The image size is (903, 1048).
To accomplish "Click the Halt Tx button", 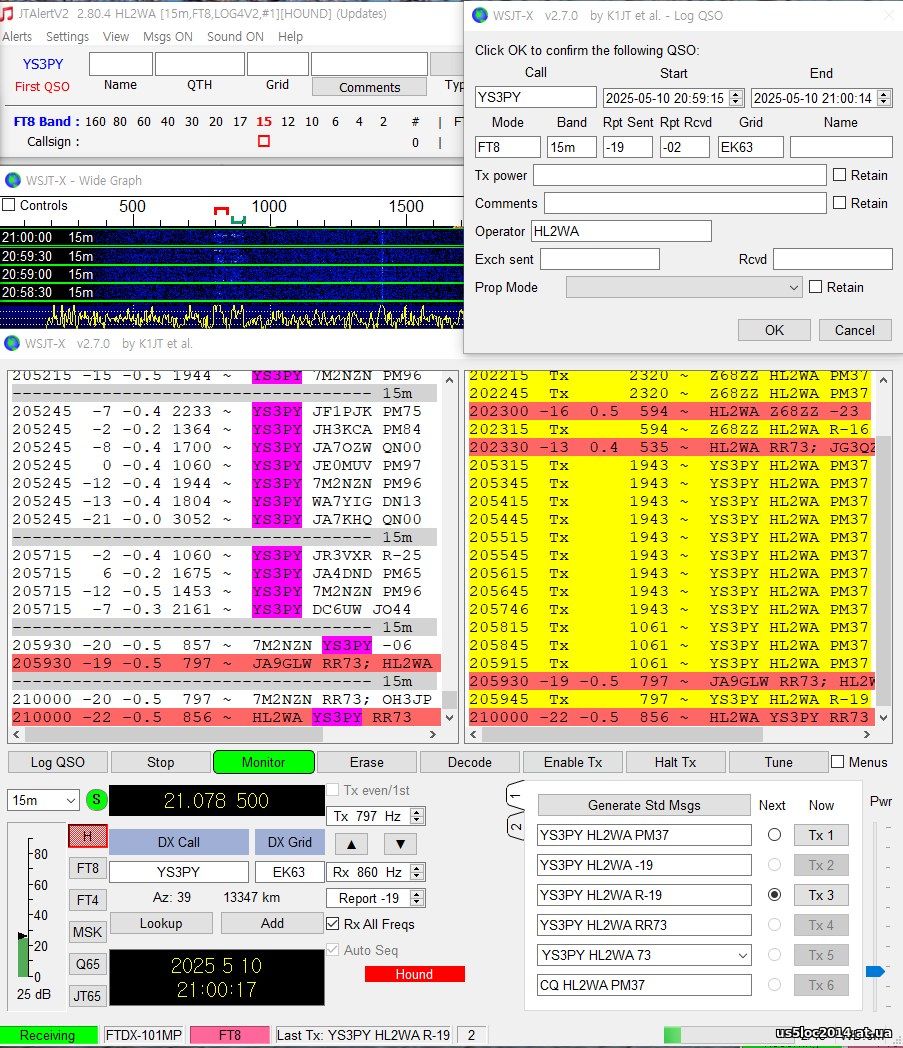I will [x=675, y=762].
